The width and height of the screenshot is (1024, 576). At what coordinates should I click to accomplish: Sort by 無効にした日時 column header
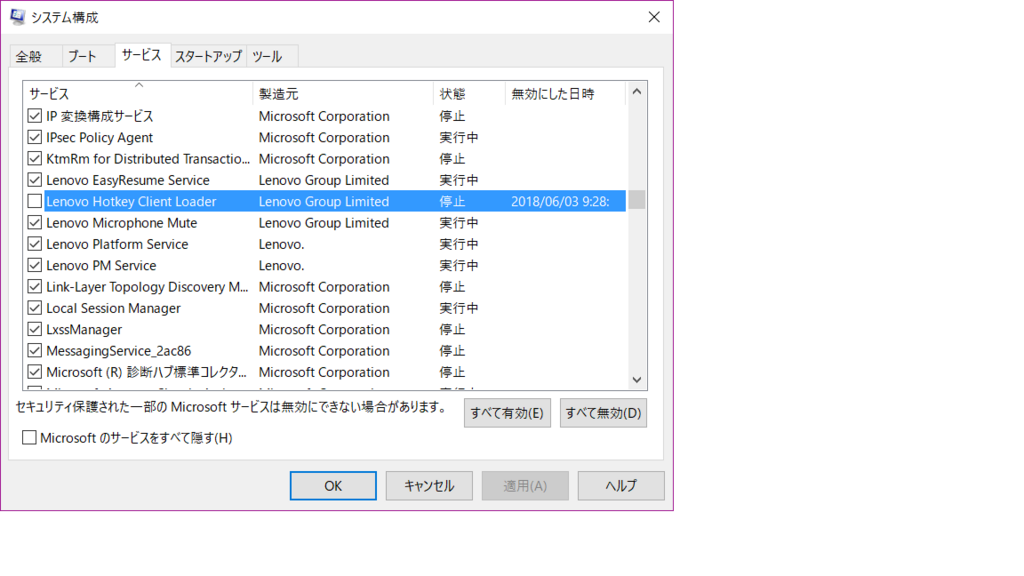pyautogui.click(x=565, y=94)
